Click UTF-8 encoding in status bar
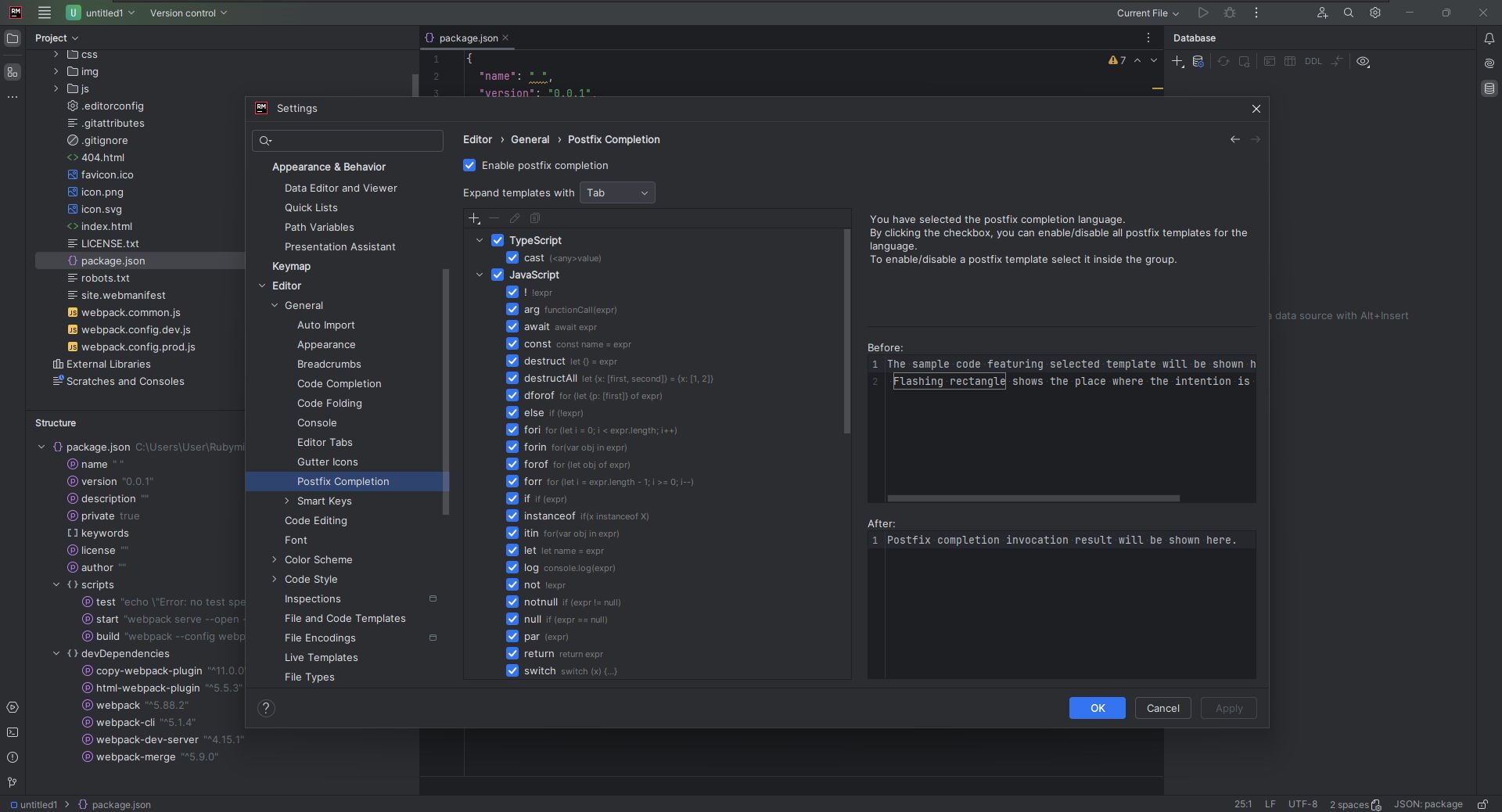The image size is (1502, 812). coord(1303,804)
